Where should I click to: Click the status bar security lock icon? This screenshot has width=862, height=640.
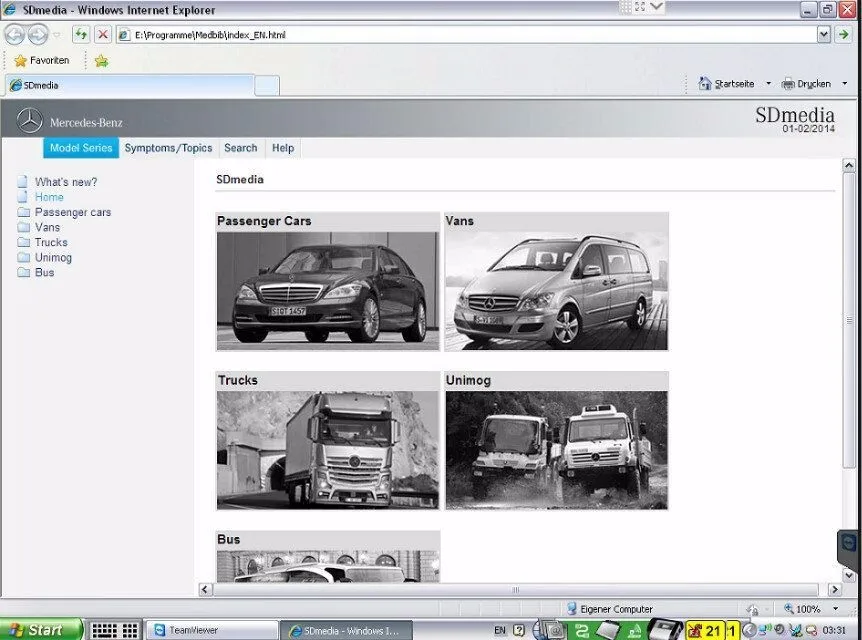(x=752, y=609)
